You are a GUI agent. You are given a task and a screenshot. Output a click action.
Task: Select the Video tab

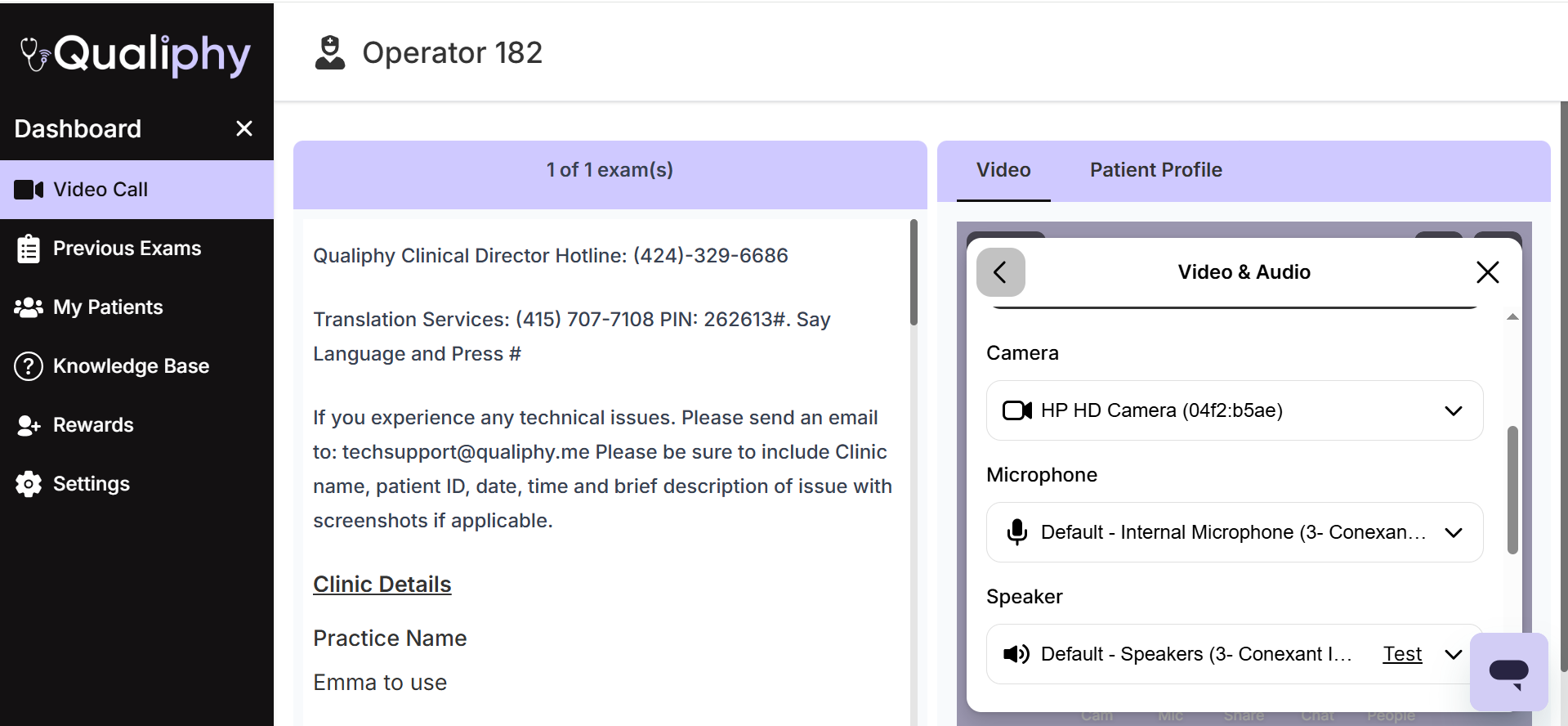(x=1003, y=170)
